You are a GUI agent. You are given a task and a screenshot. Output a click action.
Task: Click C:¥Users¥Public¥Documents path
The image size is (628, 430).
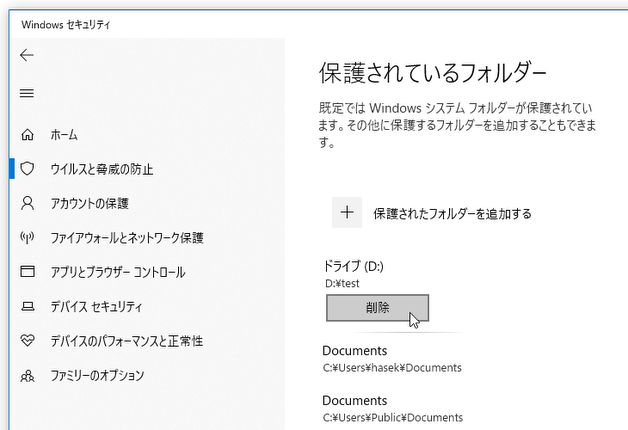pyautogui.click(x=393, y=418)
